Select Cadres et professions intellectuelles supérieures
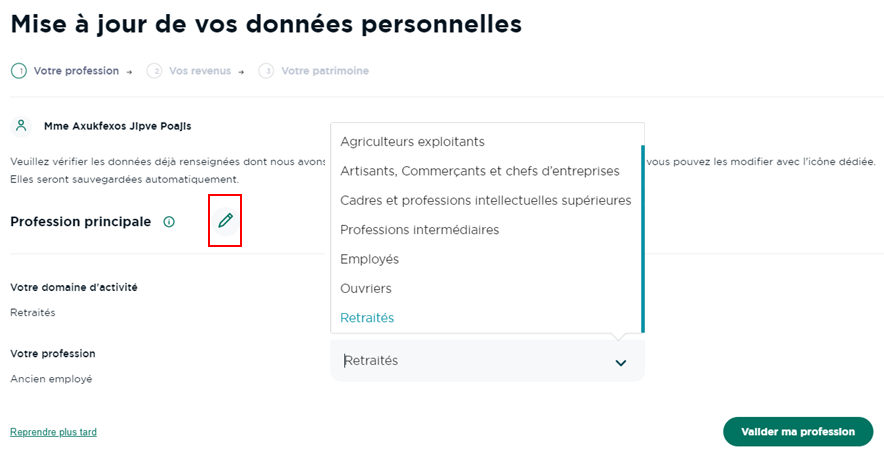 [485, 200]
